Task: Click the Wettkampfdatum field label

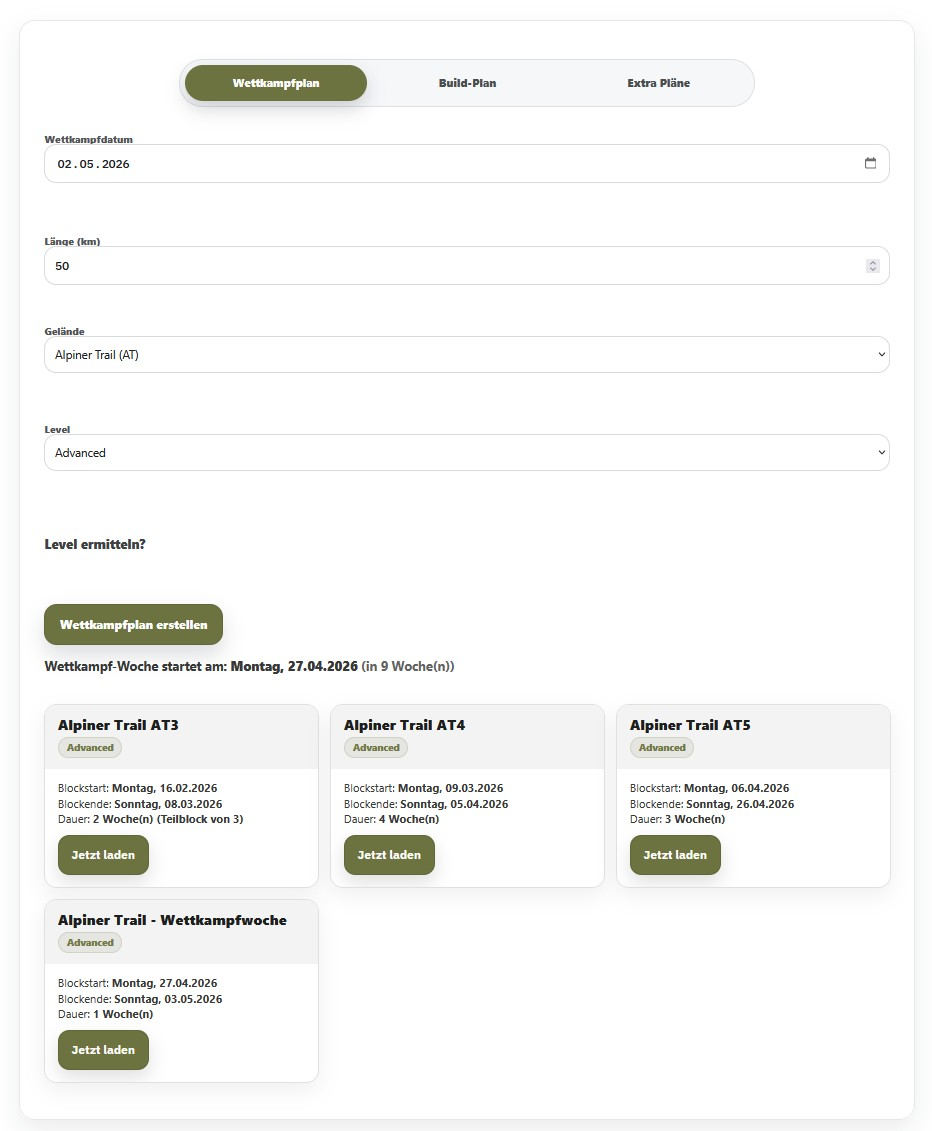Action: coord(89,139)
